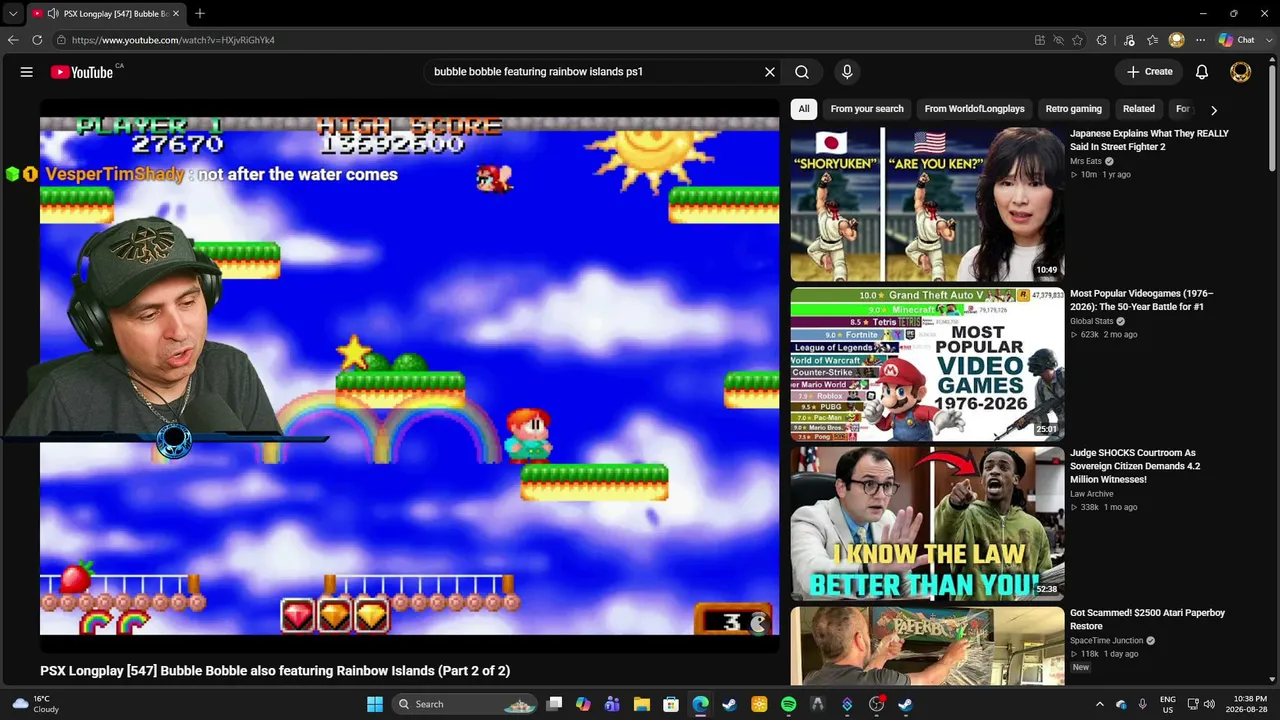Select the All filter chip

[x=804, y=109]
